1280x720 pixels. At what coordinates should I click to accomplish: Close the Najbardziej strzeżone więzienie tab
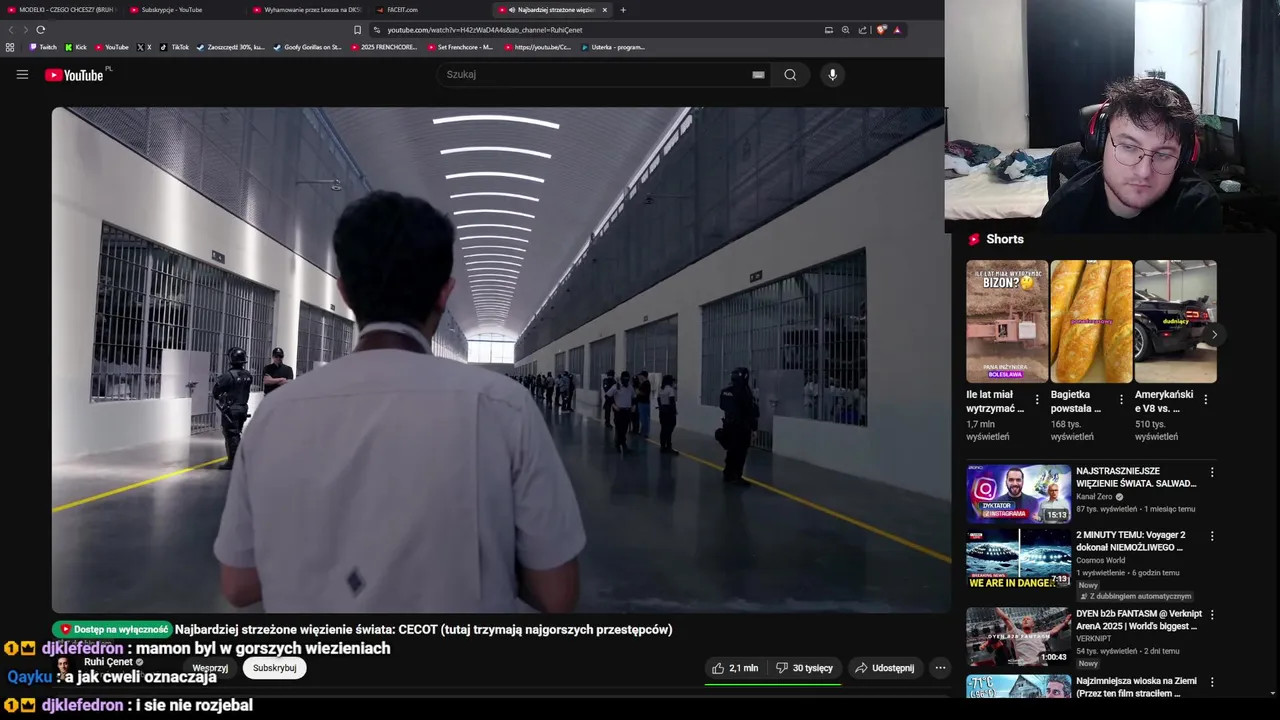click(x=604, y=10)
